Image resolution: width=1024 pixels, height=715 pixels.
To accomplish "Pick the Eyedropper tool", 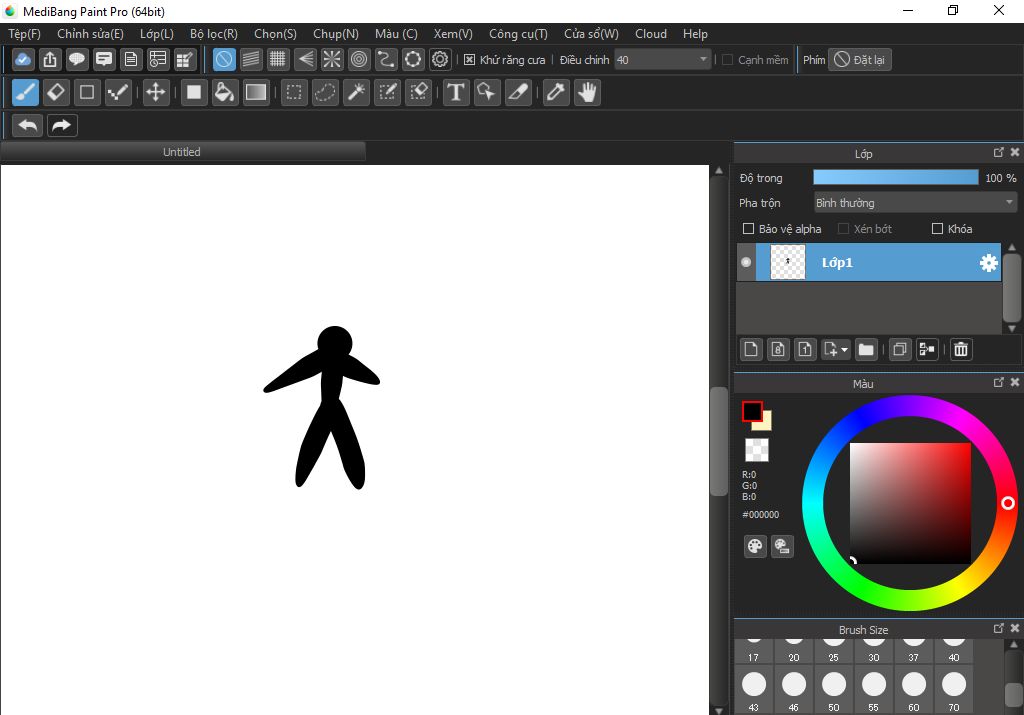I will [x=554, y=93].
